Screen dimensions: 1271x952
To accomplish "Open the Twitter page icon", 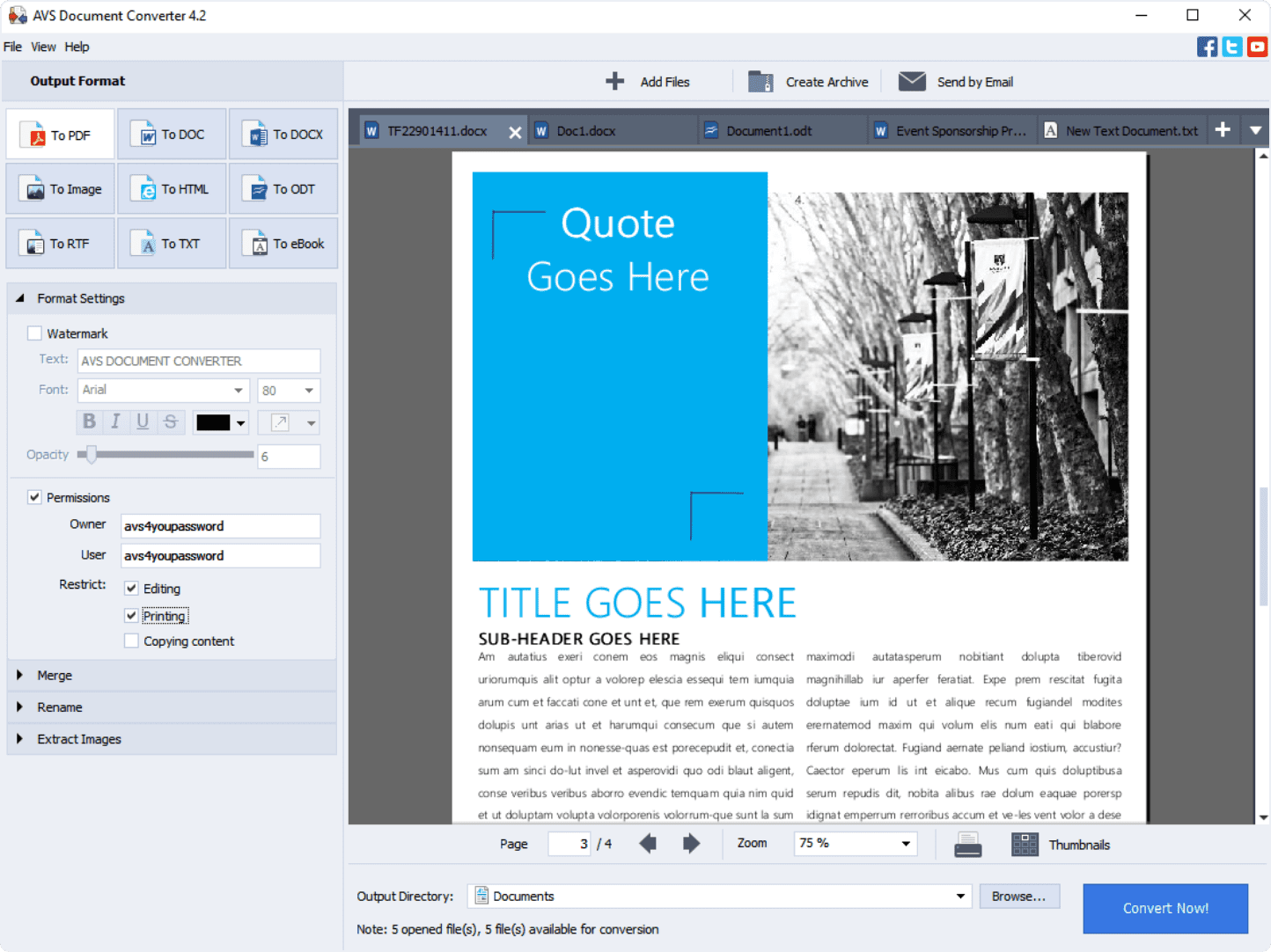I will coord(1232,47).
